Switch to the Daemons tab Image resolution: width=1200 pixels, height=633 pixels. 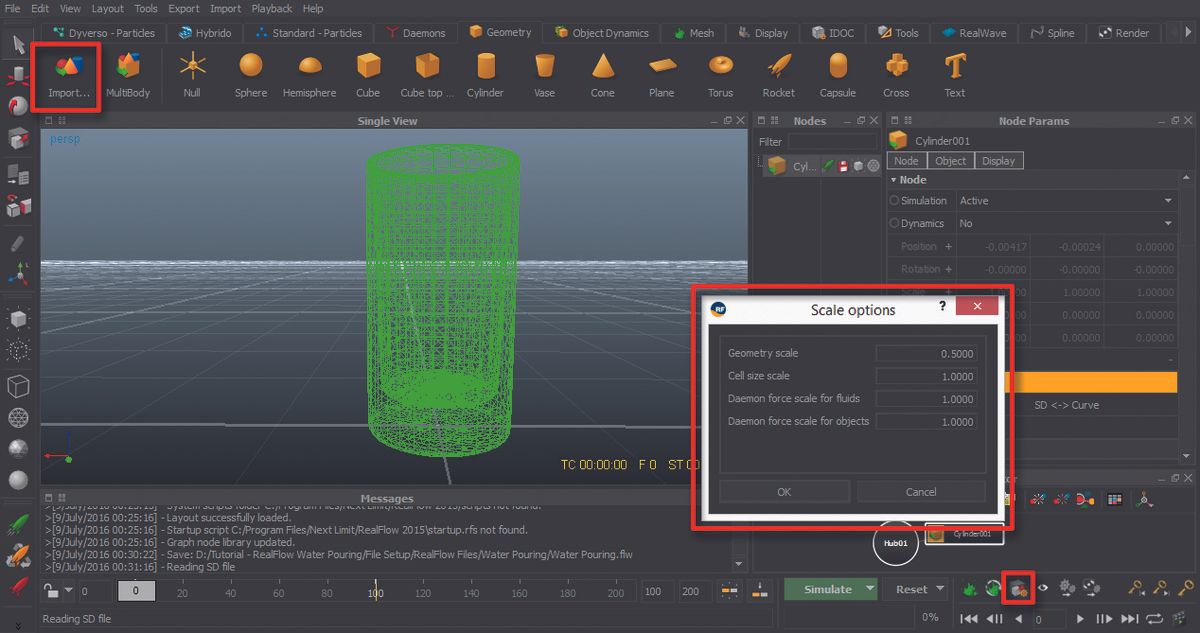[x=417, y=31]
